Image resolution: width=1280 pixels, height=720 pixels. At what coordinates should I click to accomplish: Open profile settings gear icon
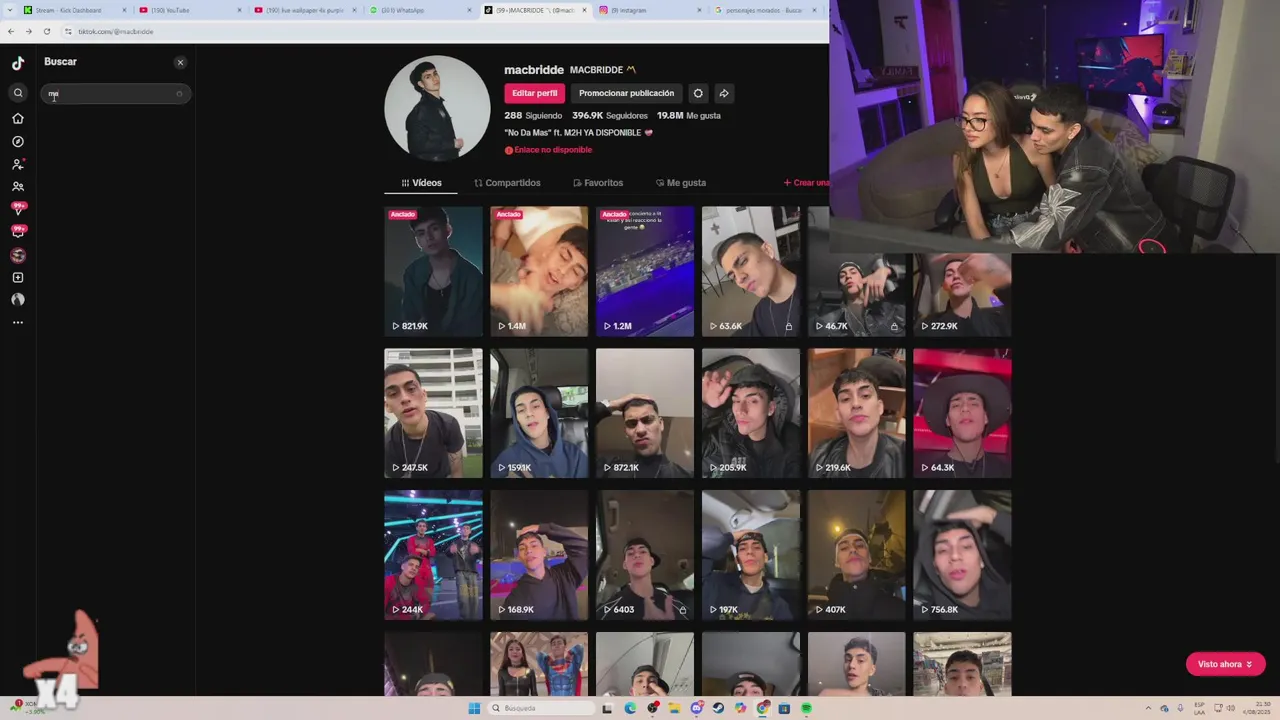point(698,93)
